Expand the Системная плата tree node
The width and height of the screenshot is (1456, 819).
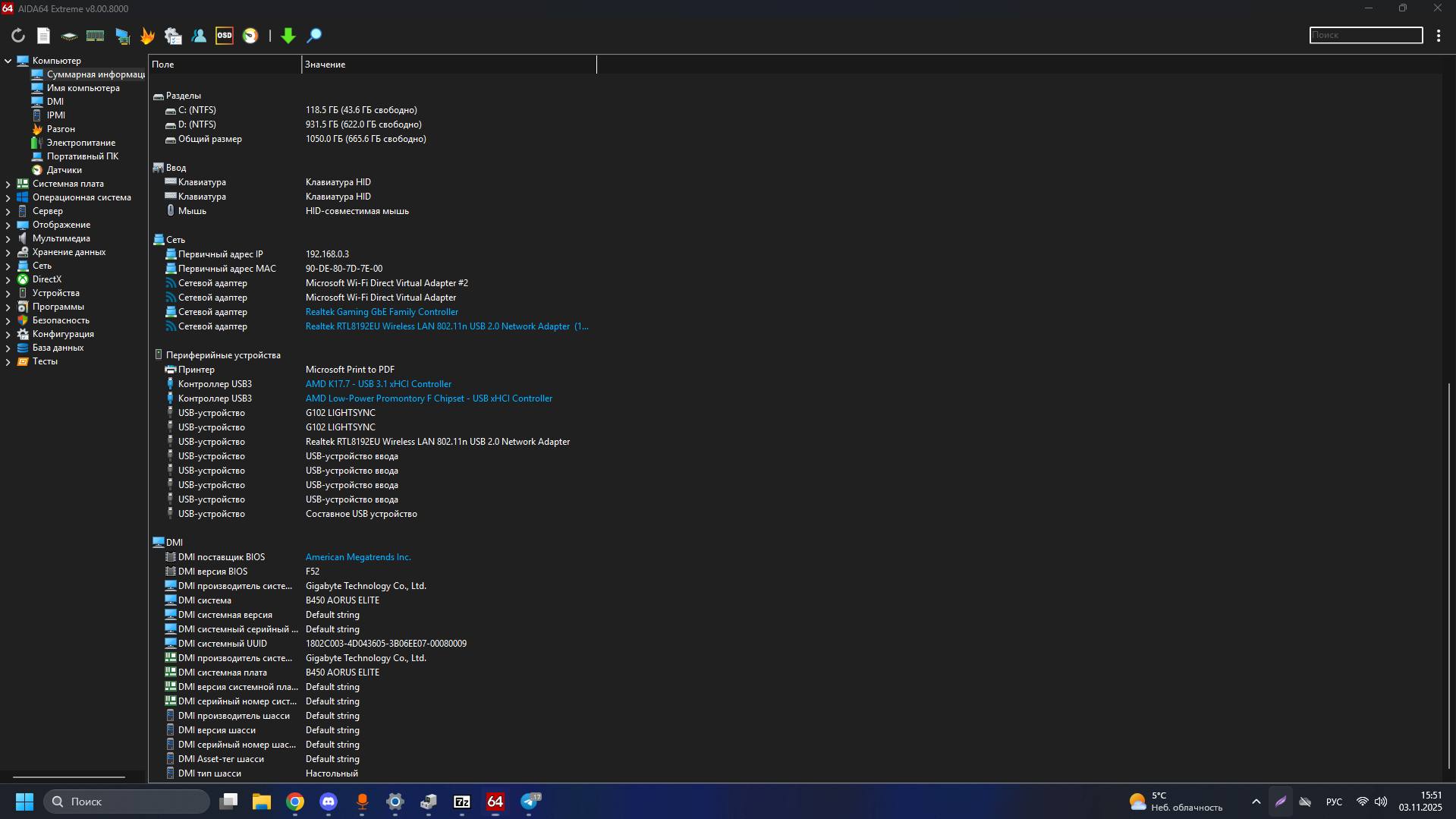[8, 184]
